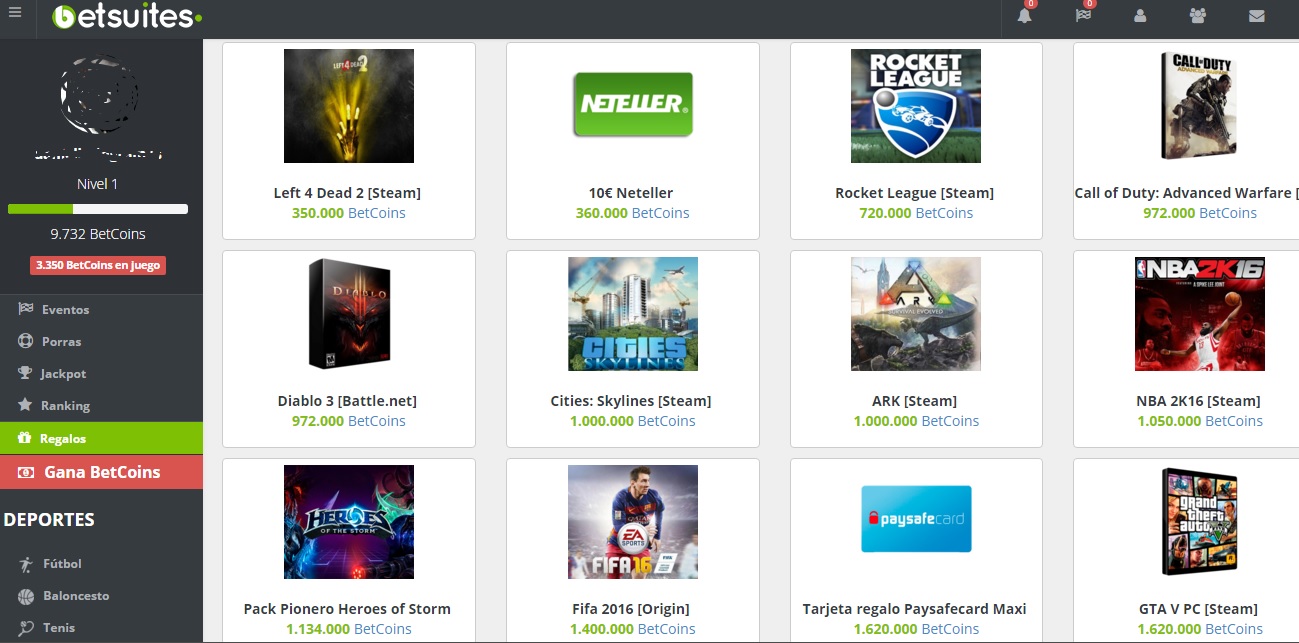
Task: Open the Call of Duty box image
Action: pos(1199,106)
